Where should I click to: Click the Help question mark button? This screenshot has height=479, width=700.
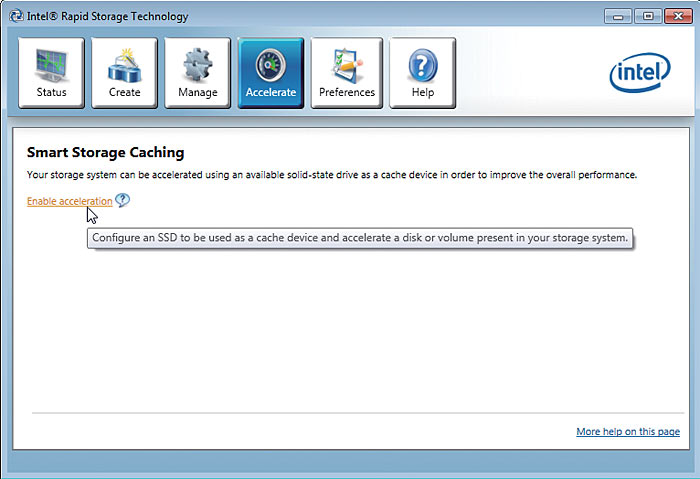[x=422, y=73]
